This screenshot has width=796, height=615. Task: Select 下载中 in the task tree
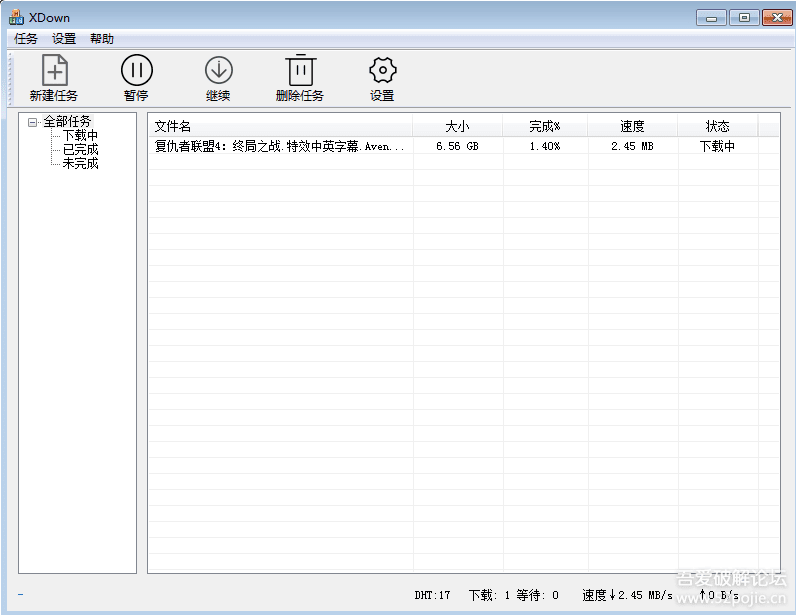tap(80, 136)
